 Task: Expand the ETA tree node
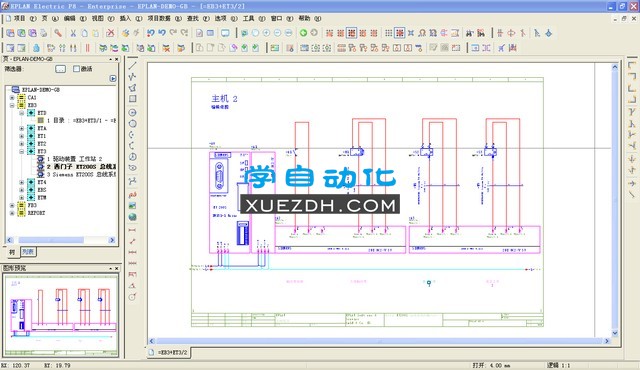point(22,129)
